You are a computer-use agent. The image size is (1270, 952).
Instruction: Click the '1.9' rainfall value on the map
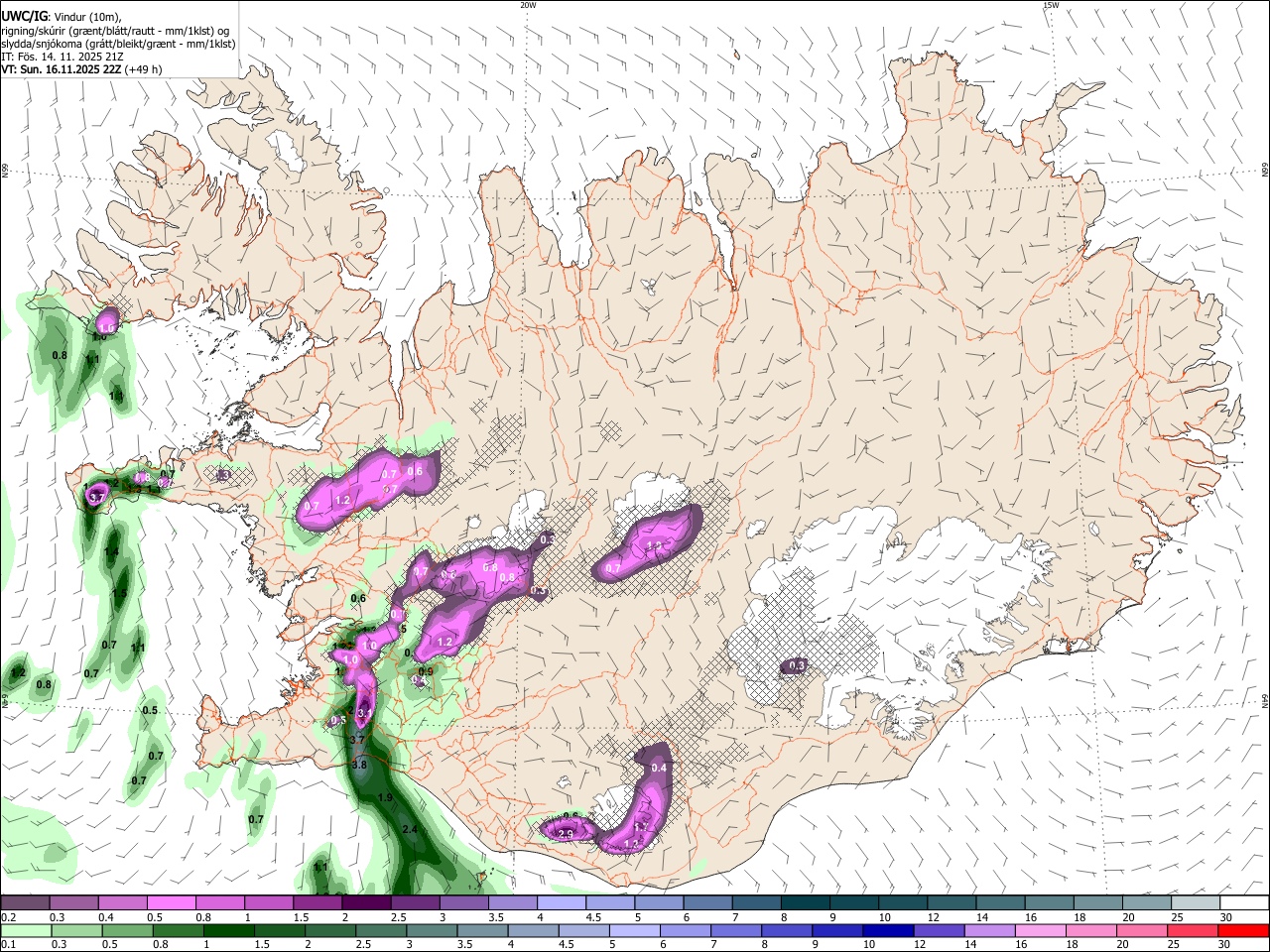click(386, 797)
